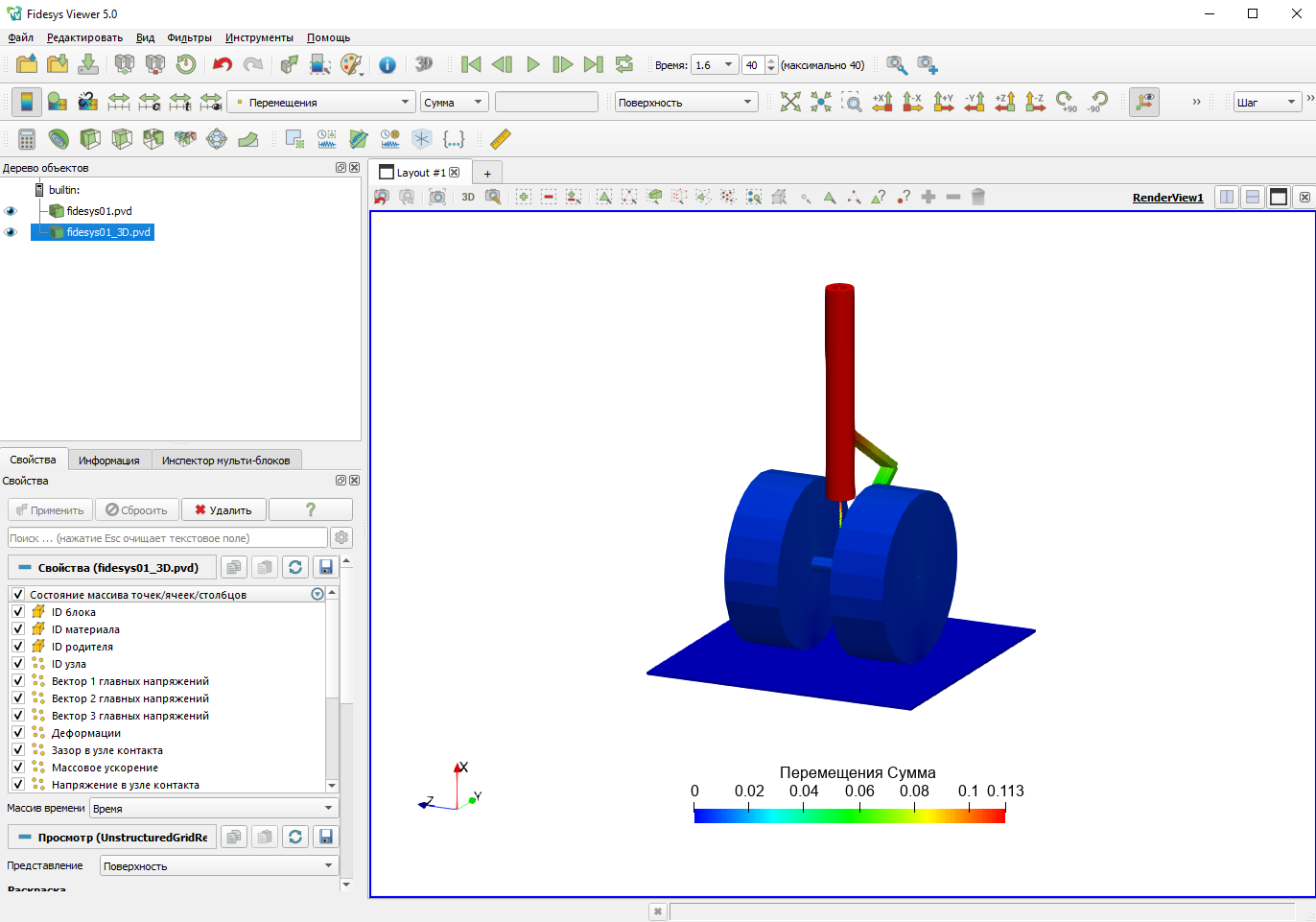
Task: Uncheck the Деформации checkbox
Action: pyautogui.click(x=17, y=732)
